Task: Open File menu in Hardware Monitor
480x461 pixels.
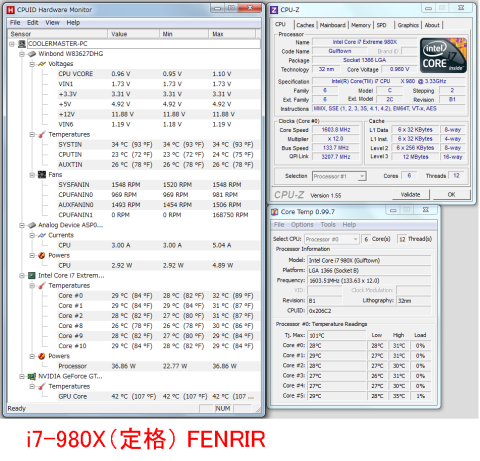Action: tap(15, 23)
